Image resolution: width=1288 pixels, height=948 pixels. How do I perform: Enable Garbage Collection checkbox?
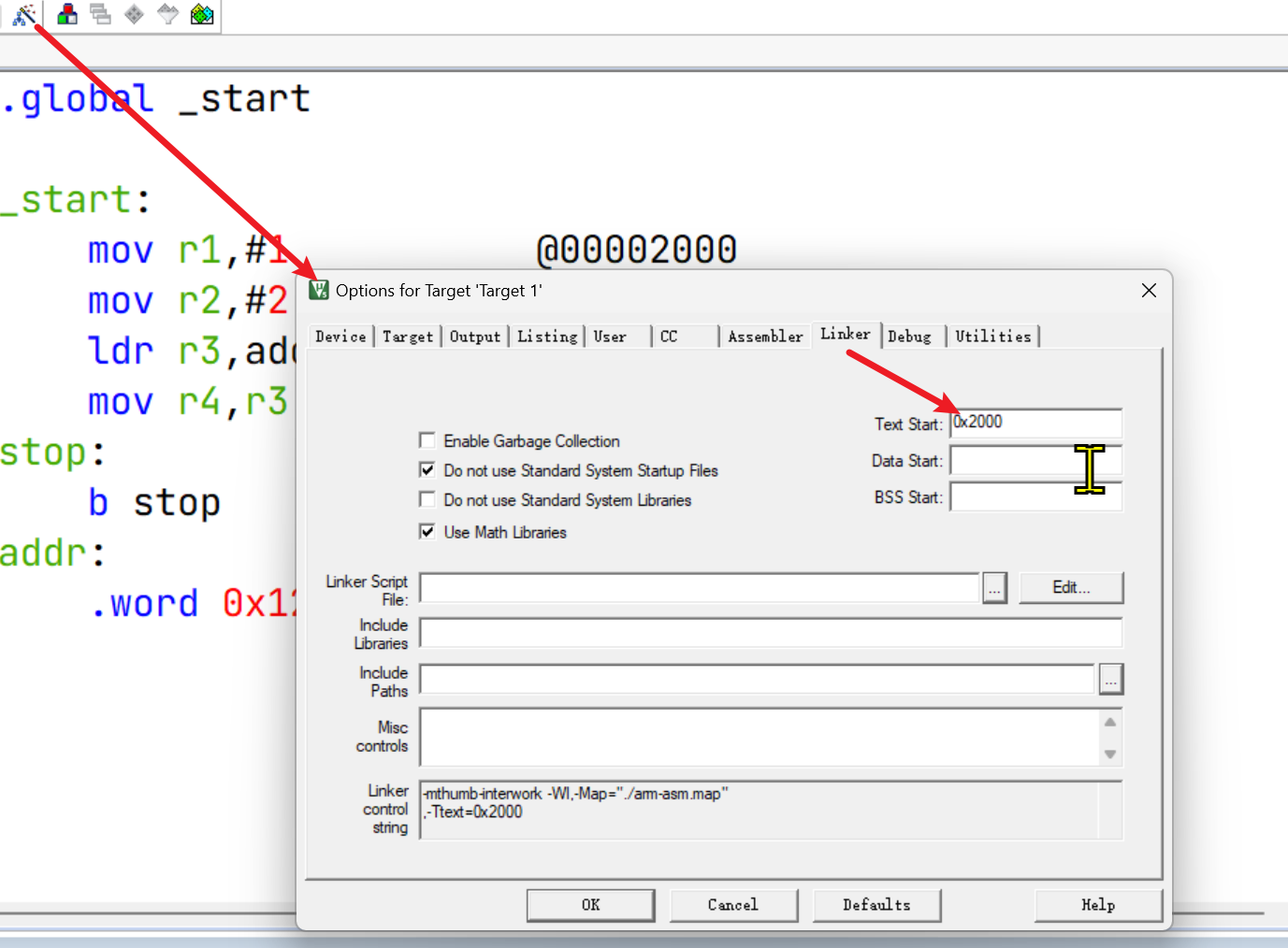[x=427, y=440]
